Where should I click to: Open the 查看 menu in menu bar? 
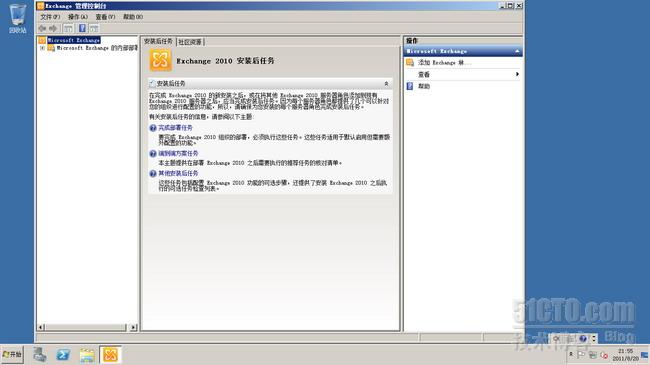pos(105,17)
